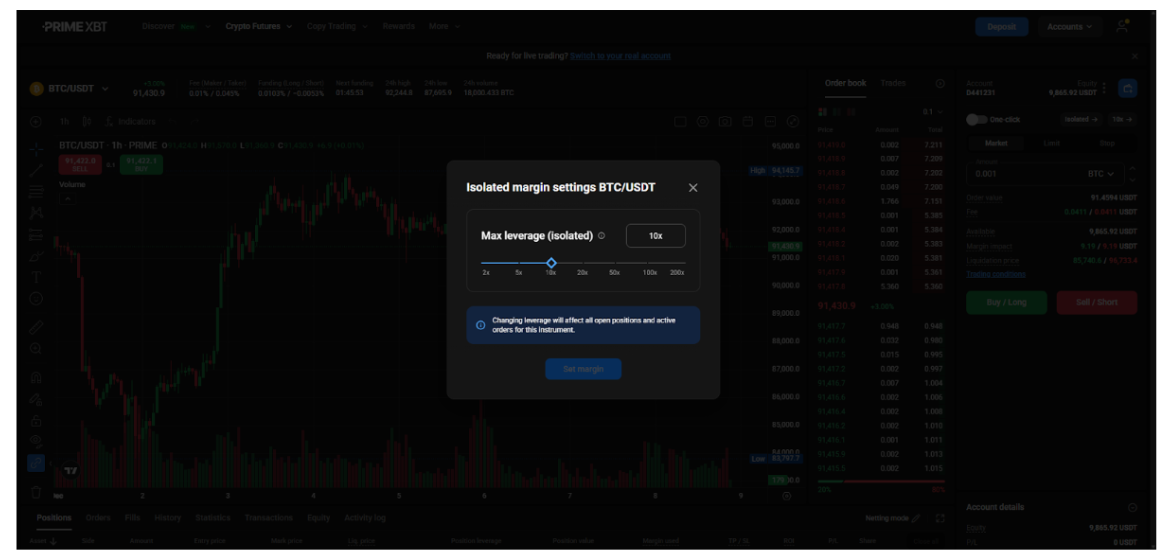
Task: Click the Max leverage value input box
Action: [656, 235]
